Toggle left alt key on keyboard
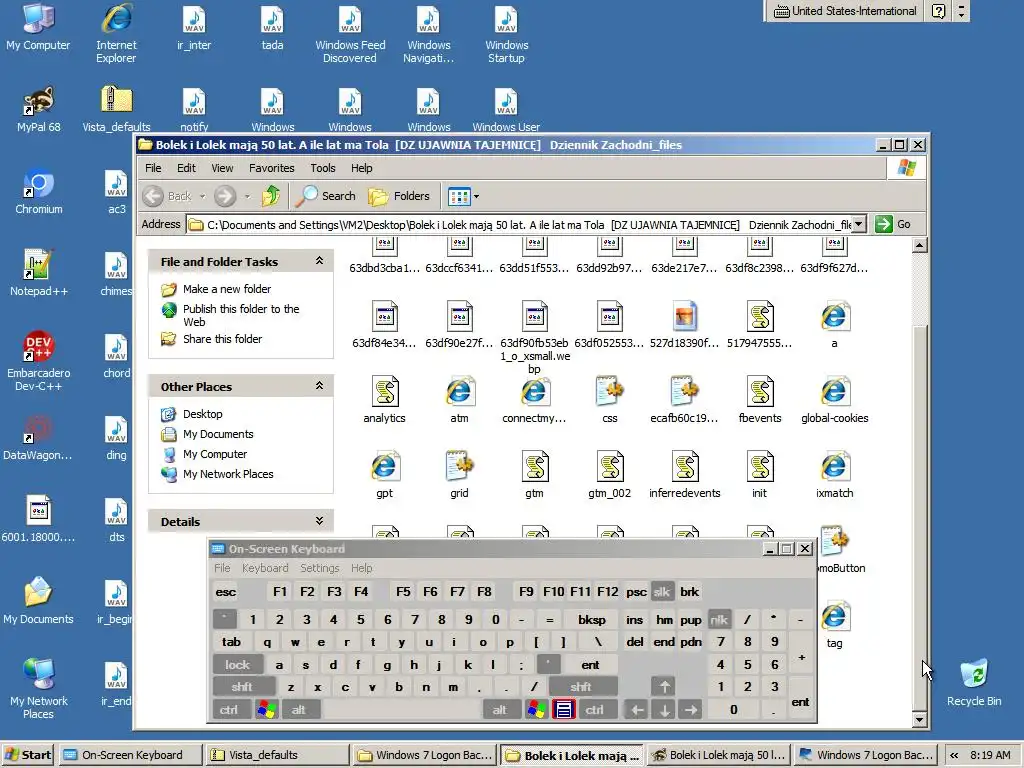This screenshot has height=768, width=1024. click(298, 710)
